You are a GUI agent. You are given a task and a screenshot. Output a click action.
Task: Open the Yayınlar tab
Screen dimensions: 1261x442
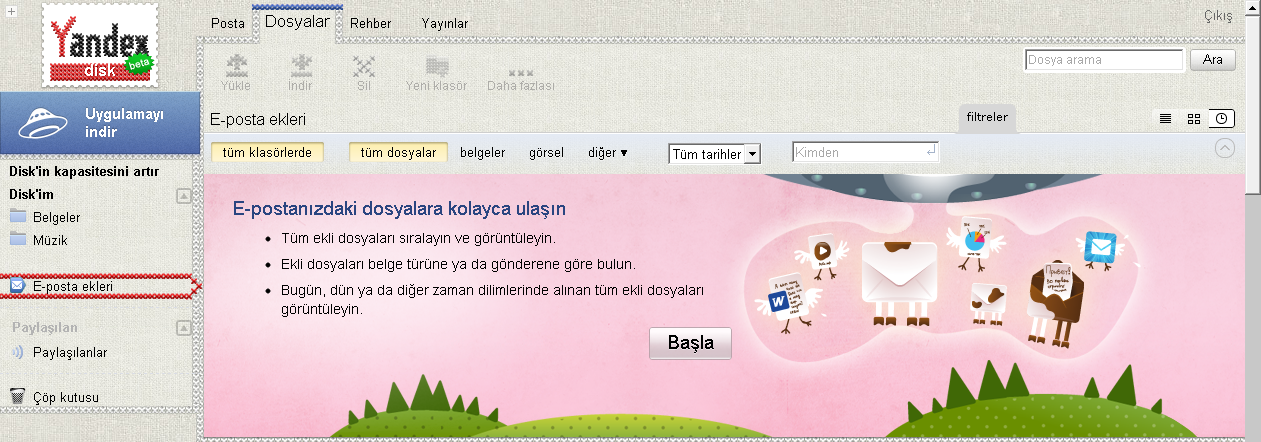[x=445, y=23]
